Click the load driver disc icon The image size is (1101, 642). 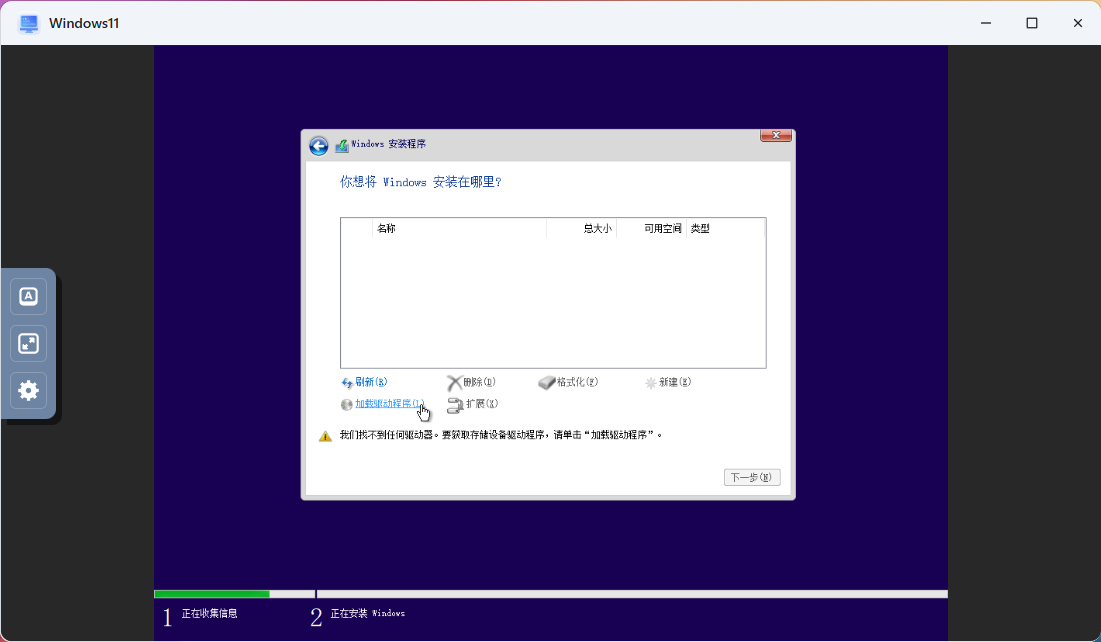346,405
